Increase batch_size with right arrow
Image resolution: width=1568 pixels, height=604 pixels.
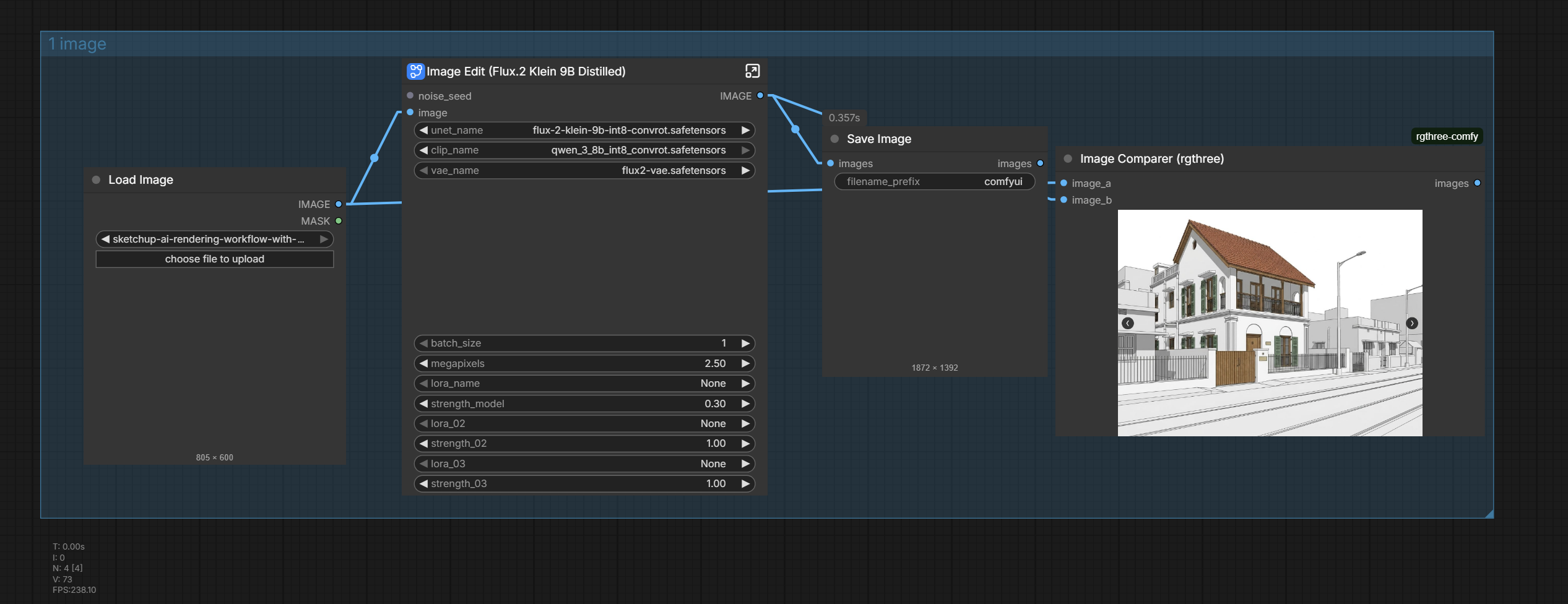[745, 343]
